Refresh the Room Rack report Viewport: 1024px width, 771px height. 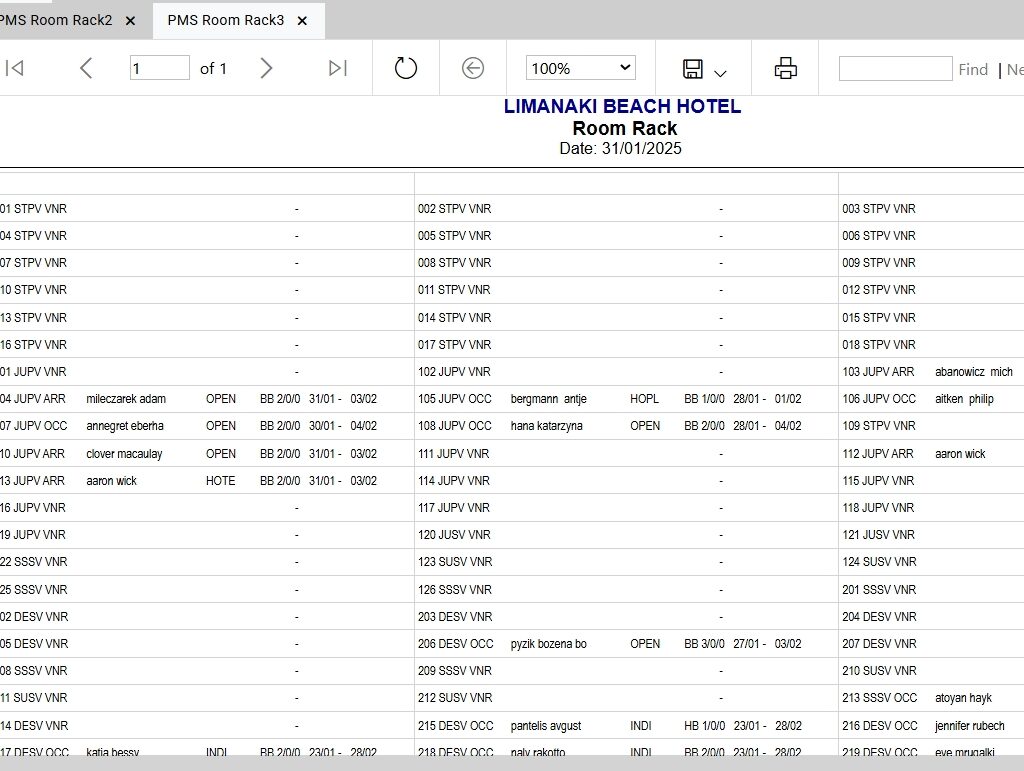(406, 68)
